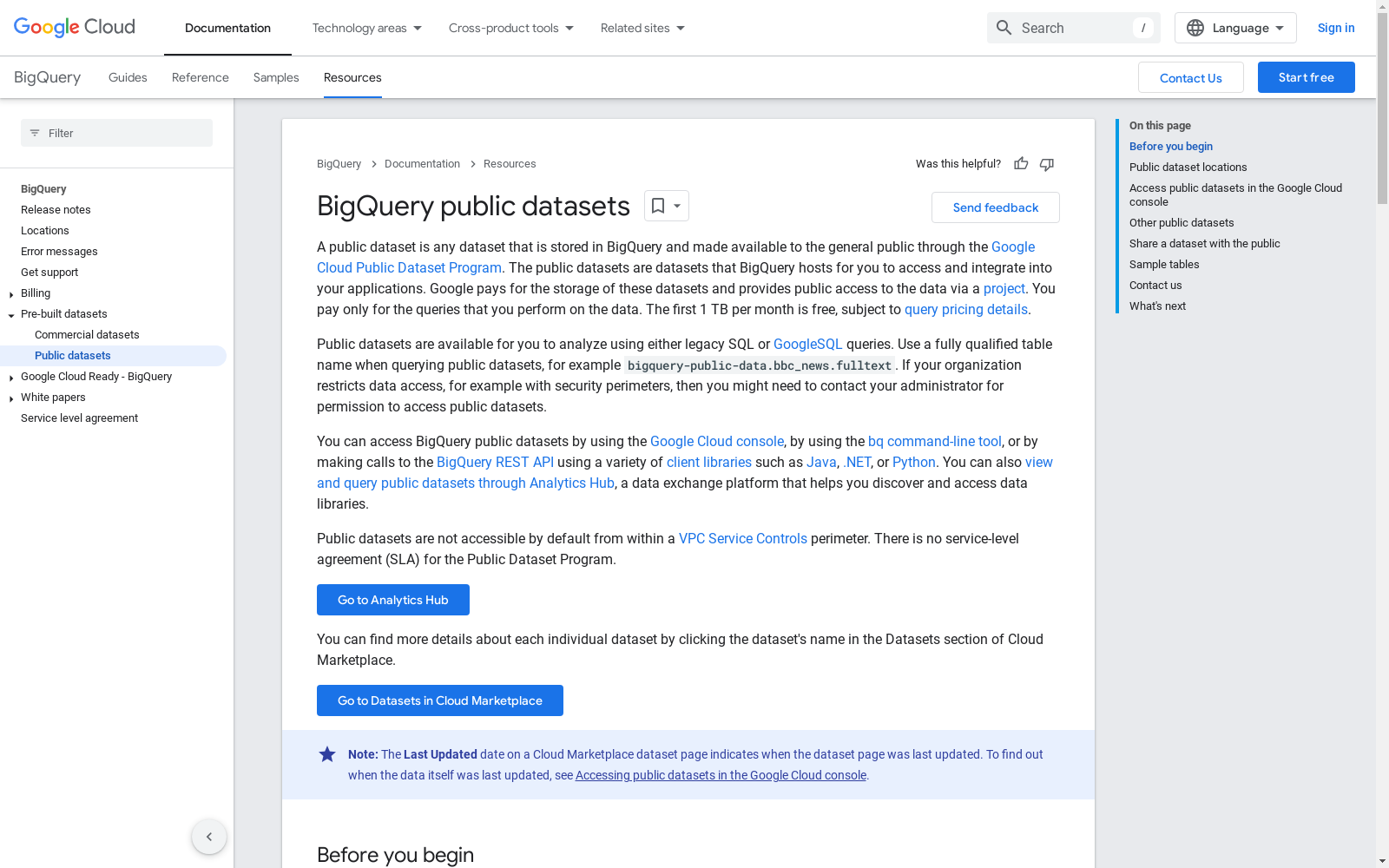Switch to the Samples tab
This screenshot has height=868, width=1389.
[276, 77]
